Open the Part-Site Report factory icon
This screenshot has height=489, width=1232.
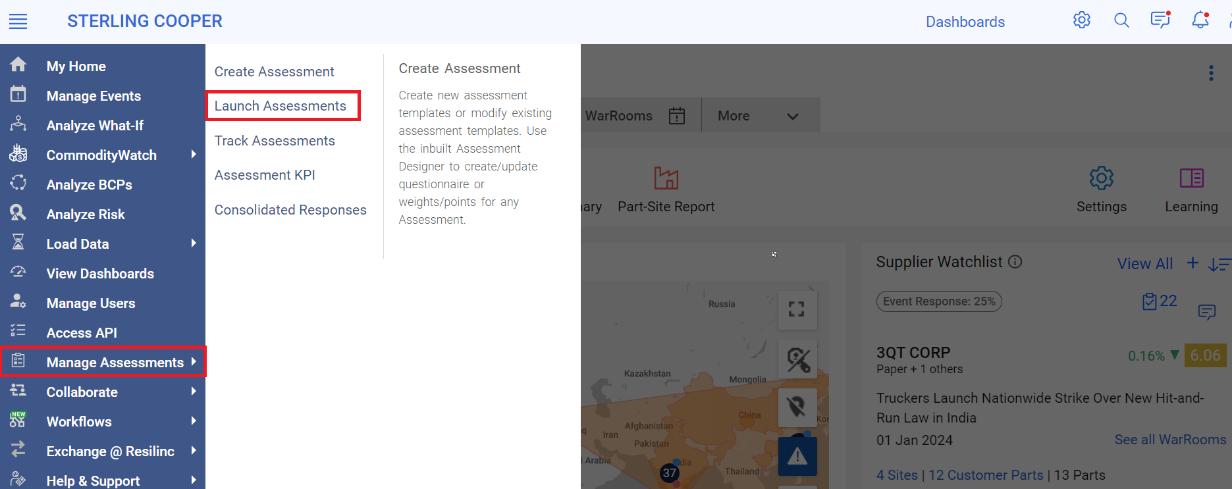click(666, 178)
